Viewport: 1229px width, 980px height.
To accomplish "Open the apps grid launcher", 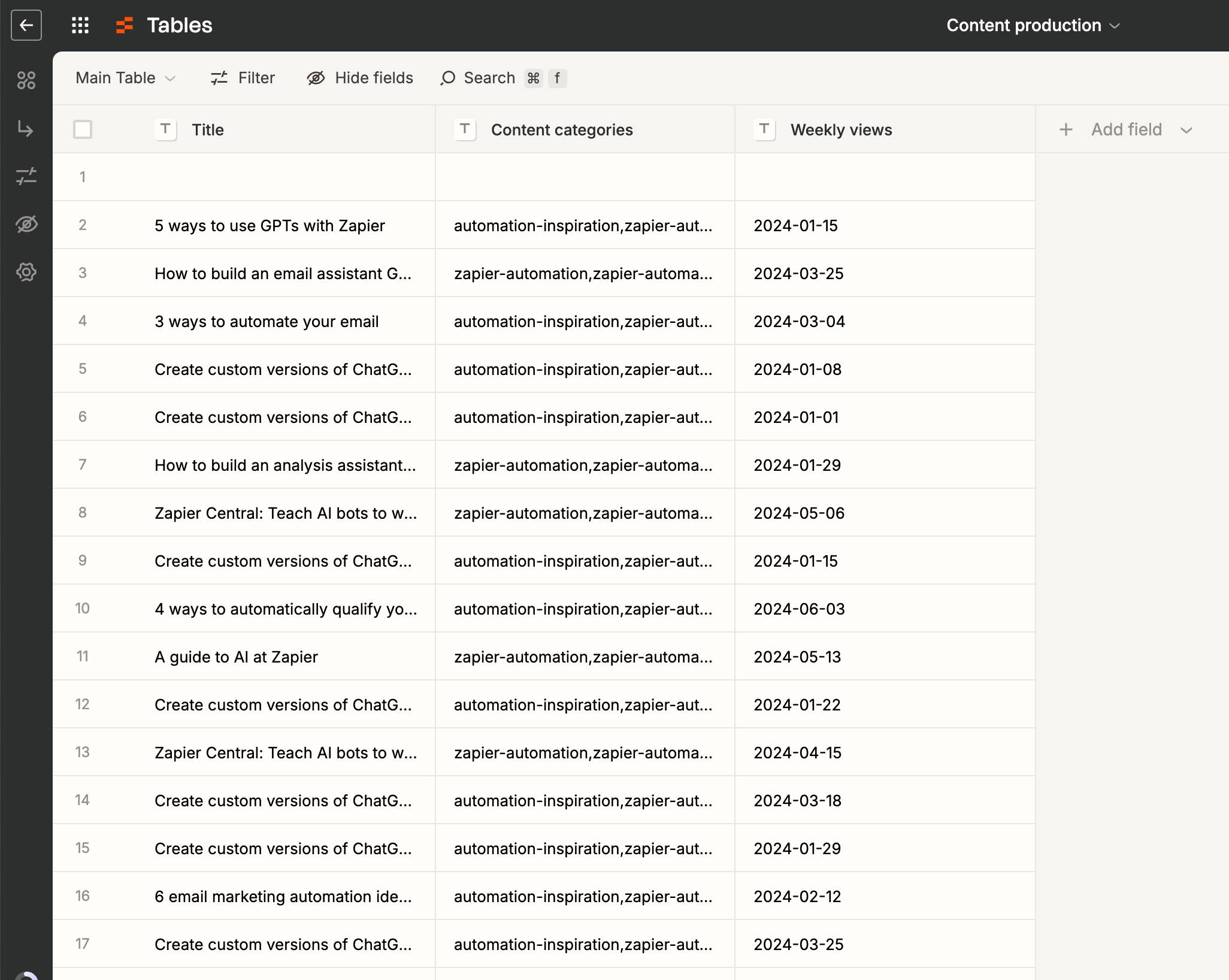I will [x=80, y=25].
